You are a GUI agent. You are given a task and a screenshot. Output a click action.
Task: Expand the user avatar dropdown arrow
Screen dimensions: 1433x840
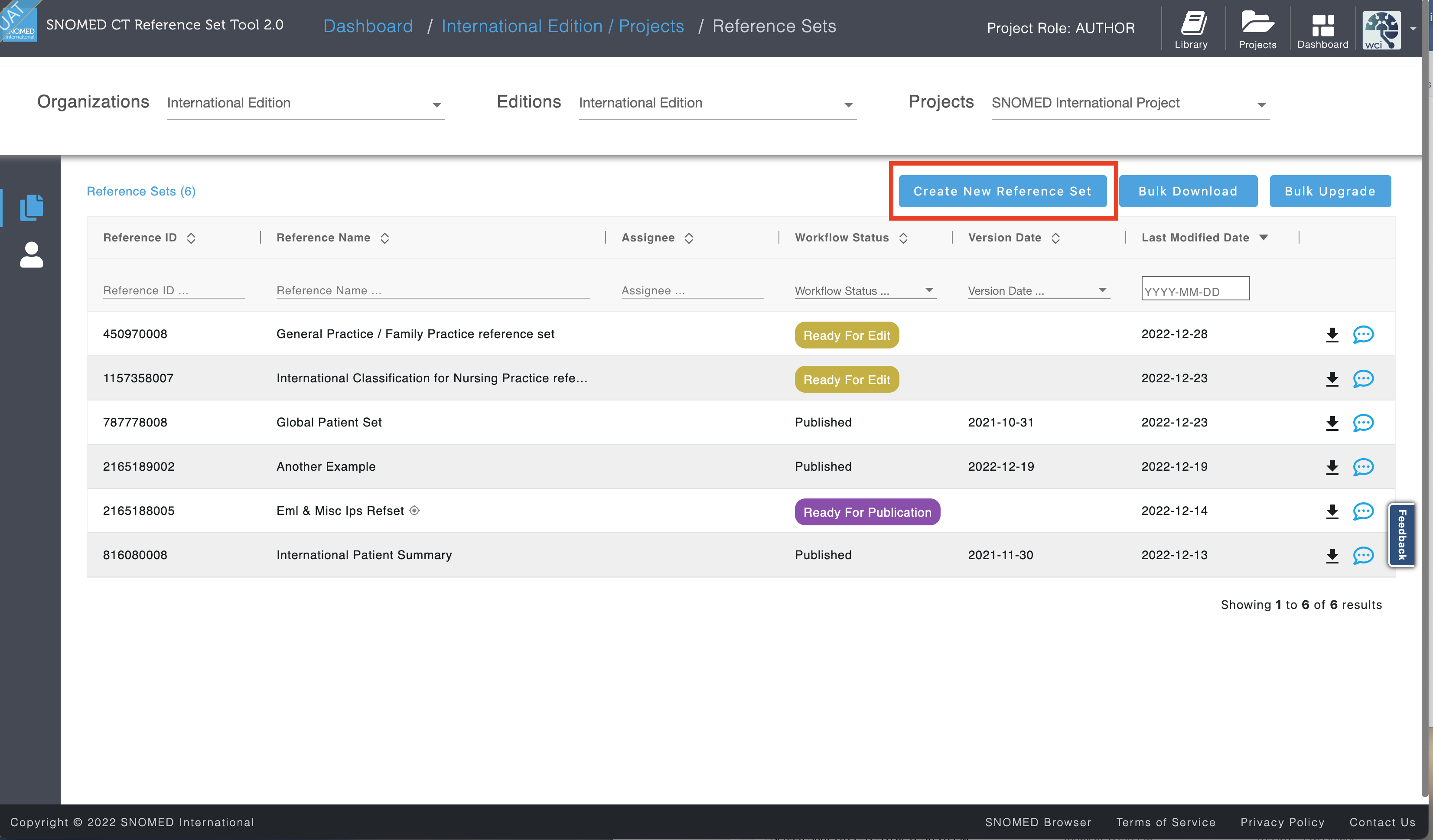[1413, 29]
